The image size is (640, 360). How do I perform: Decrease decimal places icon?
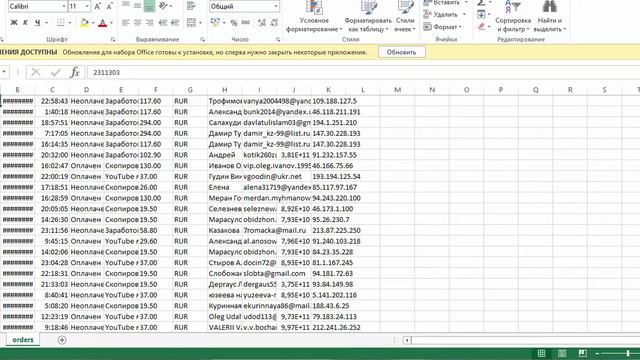click(274, 23)
